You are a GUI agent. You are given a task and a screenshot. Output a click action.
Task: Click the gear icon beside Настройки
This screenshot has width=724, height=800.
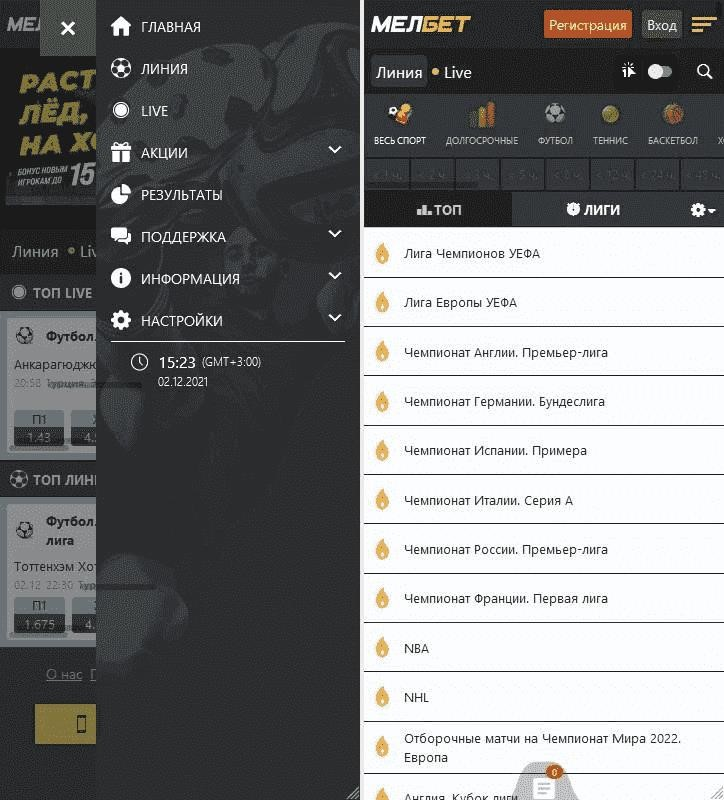121,320
